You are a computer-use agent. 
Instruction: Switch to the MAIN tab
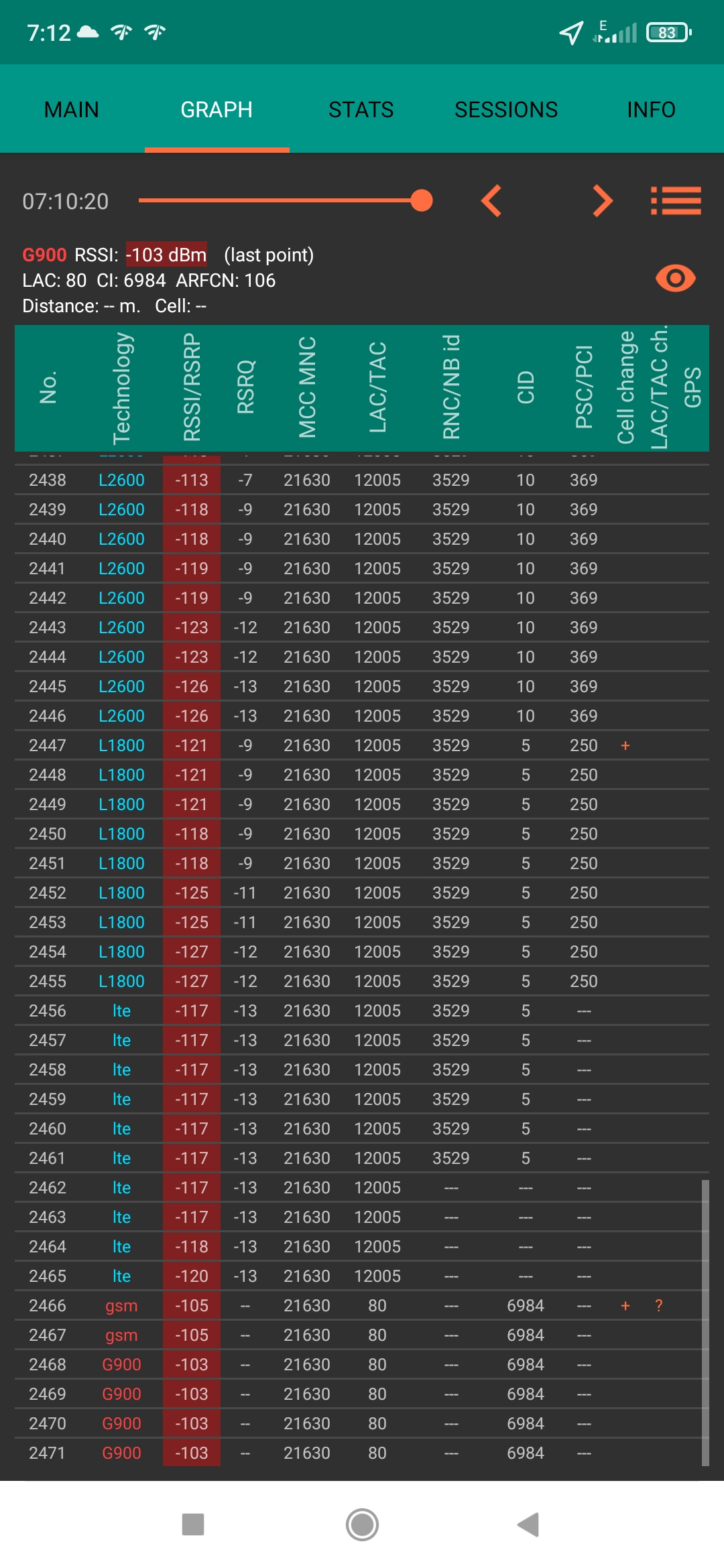72,109
